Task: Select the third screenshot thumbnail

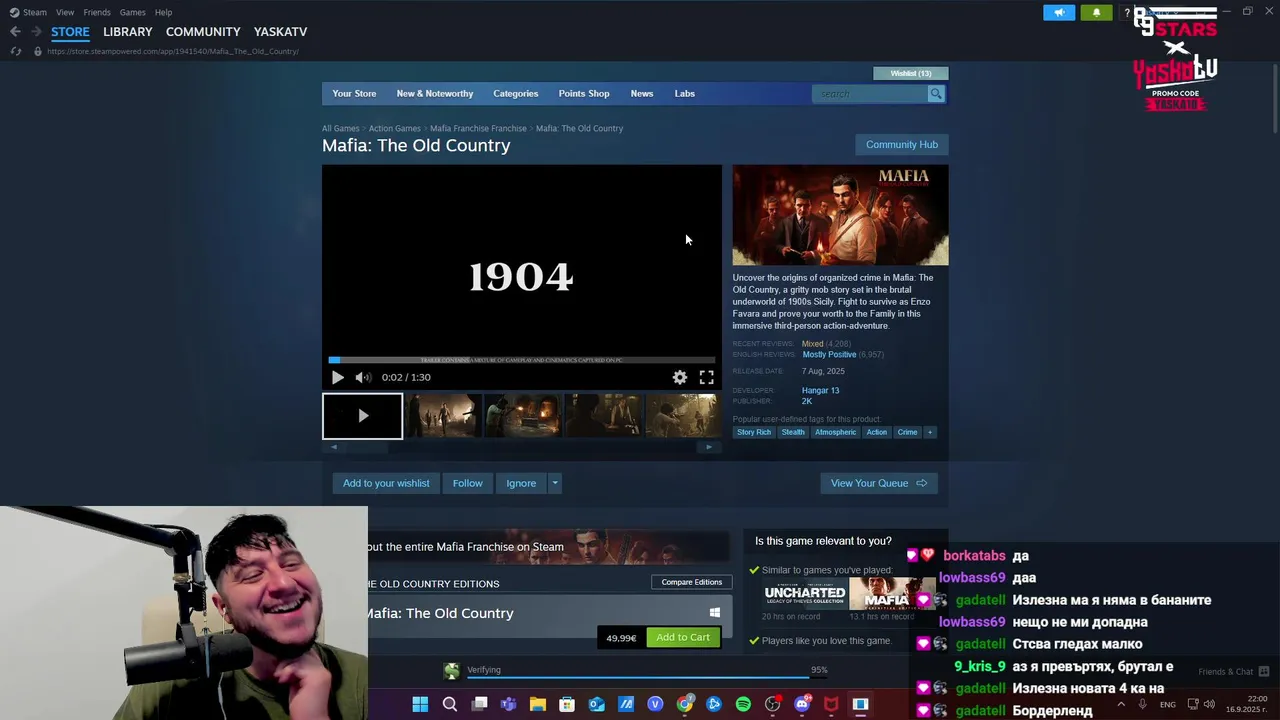Action: pos(522,416)
